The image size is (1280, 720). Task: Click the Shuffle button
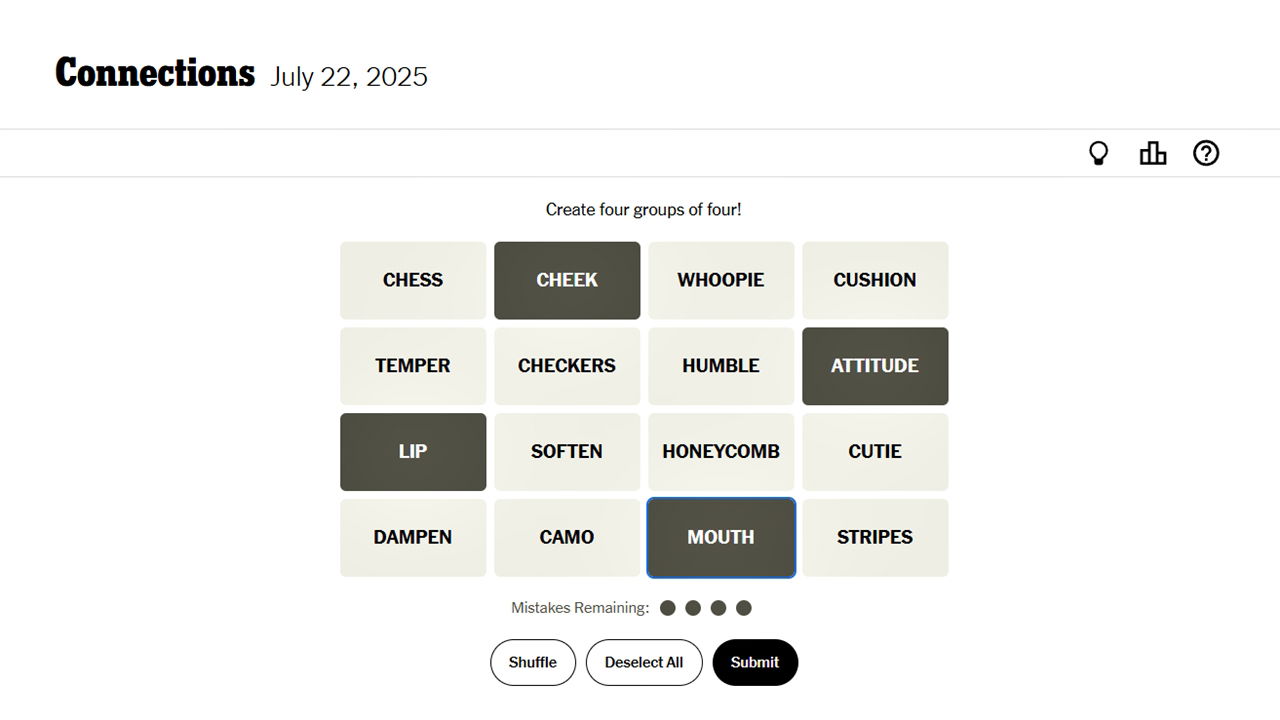[533, 662]
